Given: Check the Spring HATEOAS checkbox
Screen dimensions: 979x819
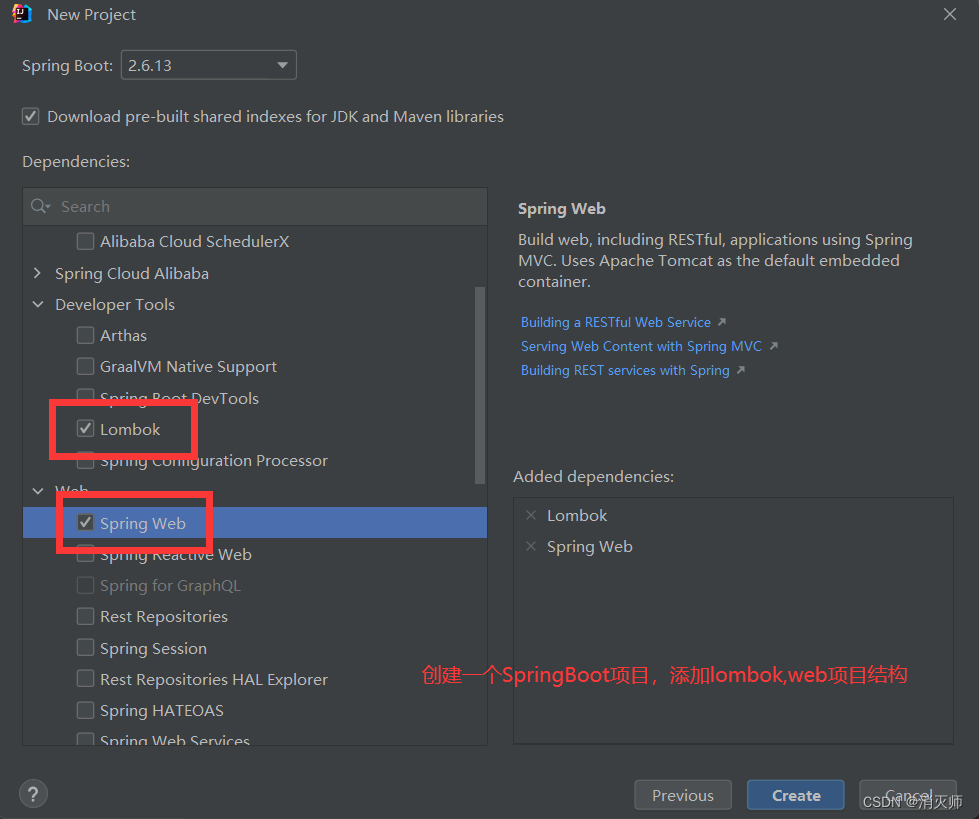Looking at the screenshot, I should pyautogui.click(x=86, y=710).
